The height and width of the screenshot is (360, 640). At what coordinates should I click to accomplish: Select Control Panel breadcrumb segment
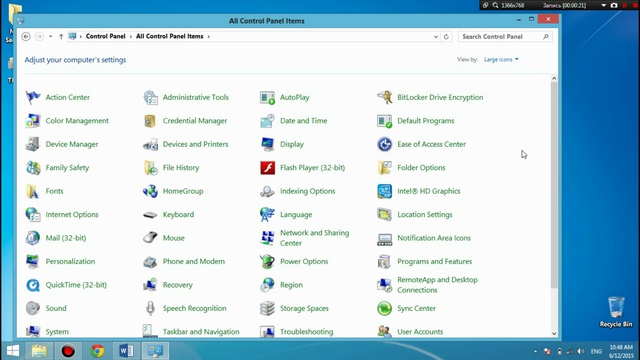pyautogui.click(x=105, y=36)
